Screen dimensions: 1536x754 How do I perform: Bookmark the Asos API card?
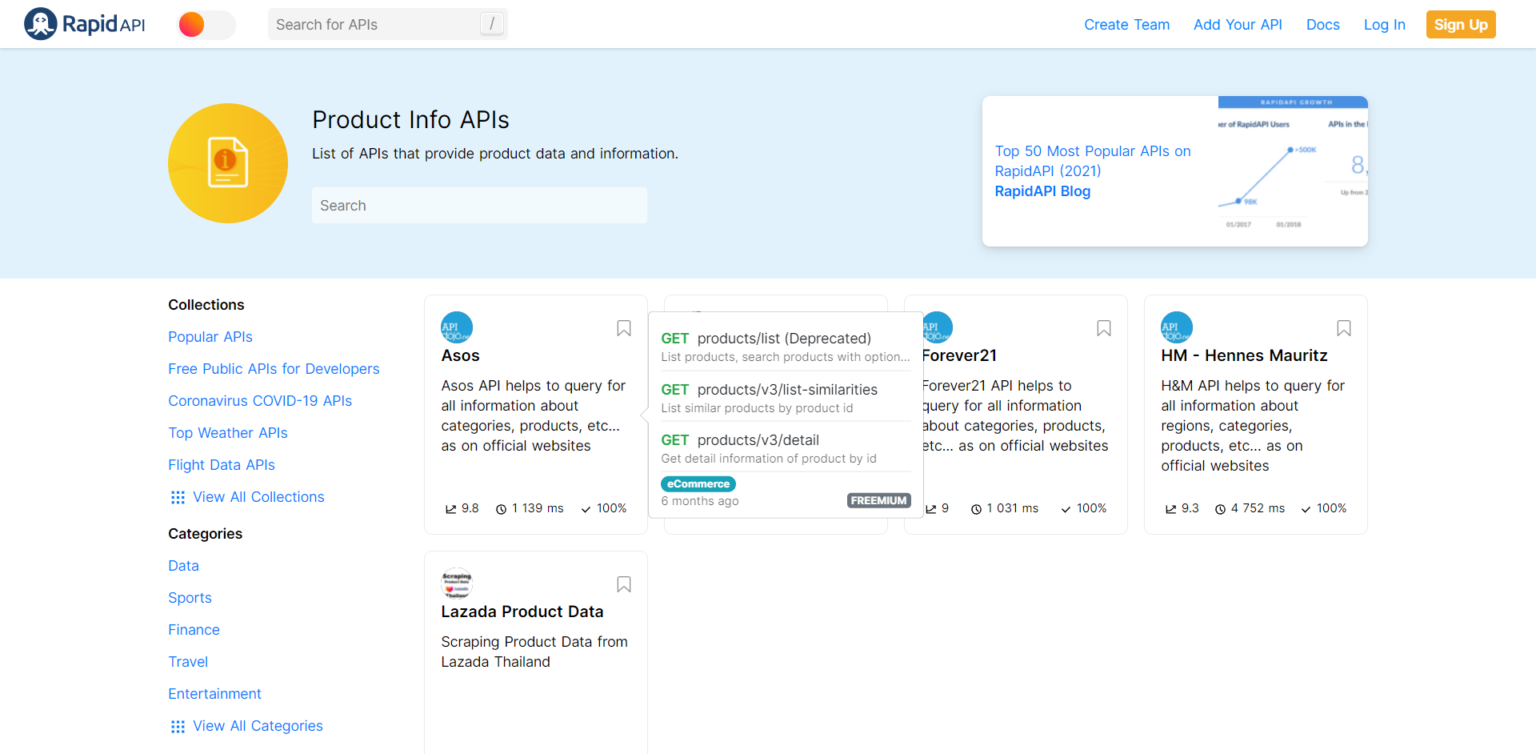pos(623,327)
